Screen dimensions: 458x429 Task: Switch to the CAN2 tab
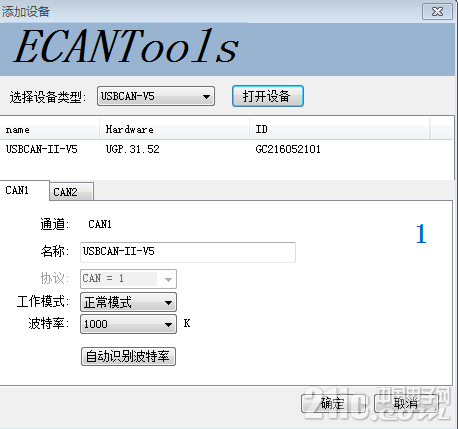[72, 192]
